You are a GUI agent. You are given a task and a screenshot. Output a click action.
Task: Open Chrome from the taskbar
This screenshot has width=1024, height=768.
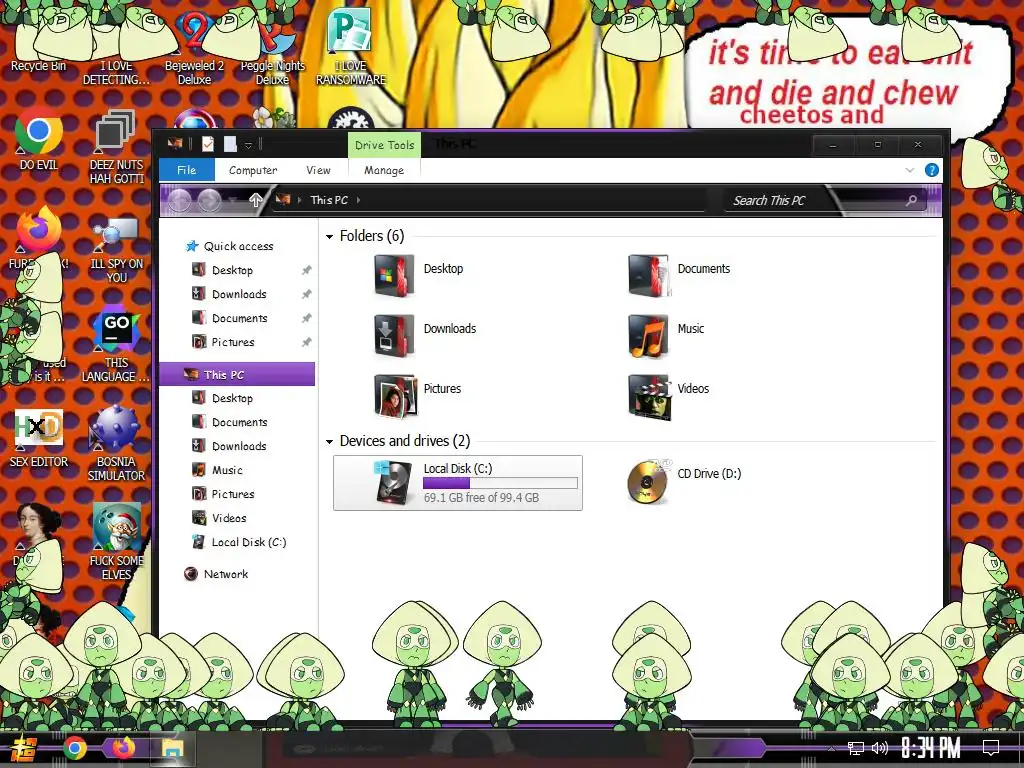coord(74,748)
